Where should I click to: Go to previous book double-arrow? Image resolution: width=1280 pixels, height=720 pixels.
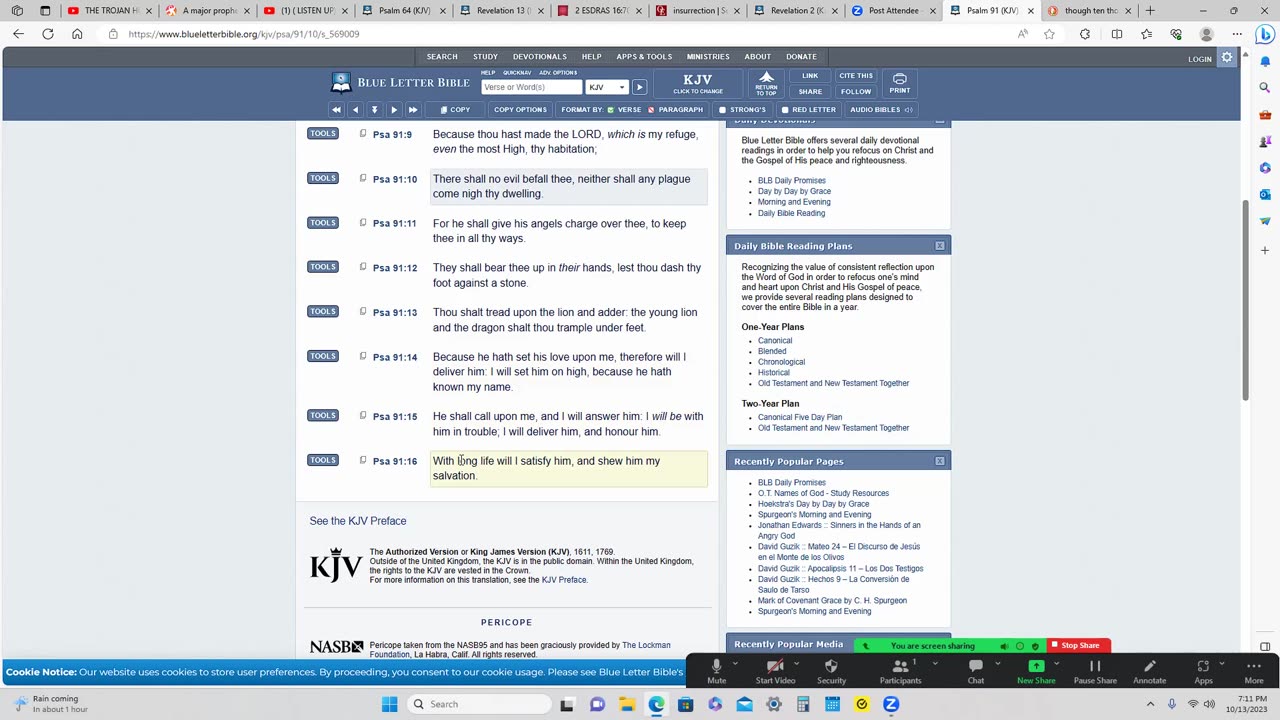coord(336,110)
